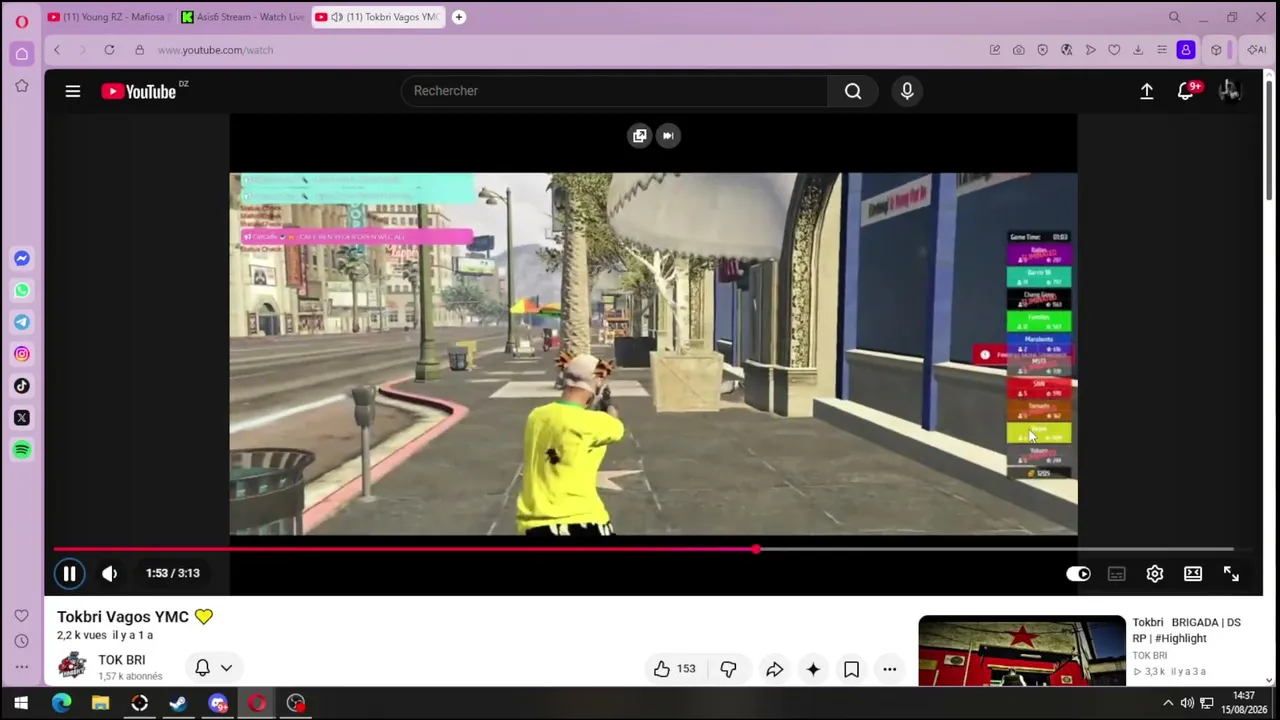Switch to the Asis6 Stream tab
The image size is (1280, 720).
(x=243, y=17)
